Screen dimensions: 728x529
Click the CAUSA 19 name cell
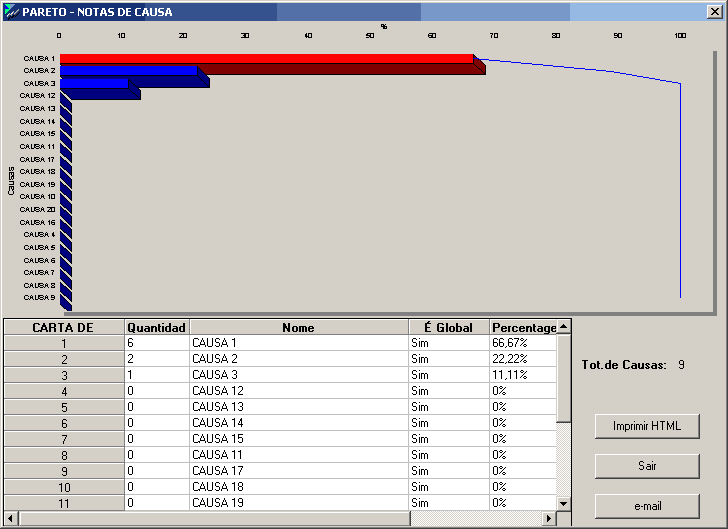click(x=299, y=503)
